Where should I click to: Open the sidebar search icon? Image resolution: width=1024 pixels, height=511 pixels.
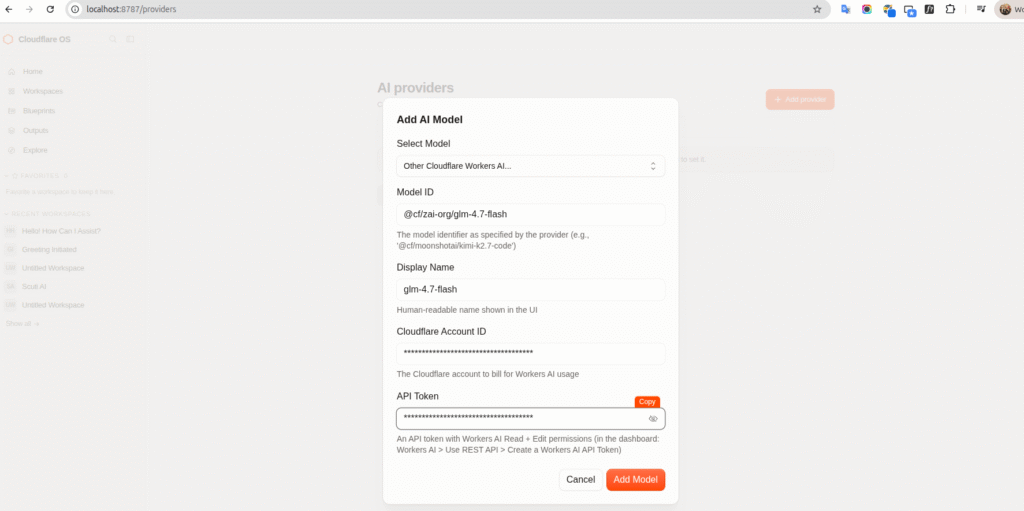point(113,39)
